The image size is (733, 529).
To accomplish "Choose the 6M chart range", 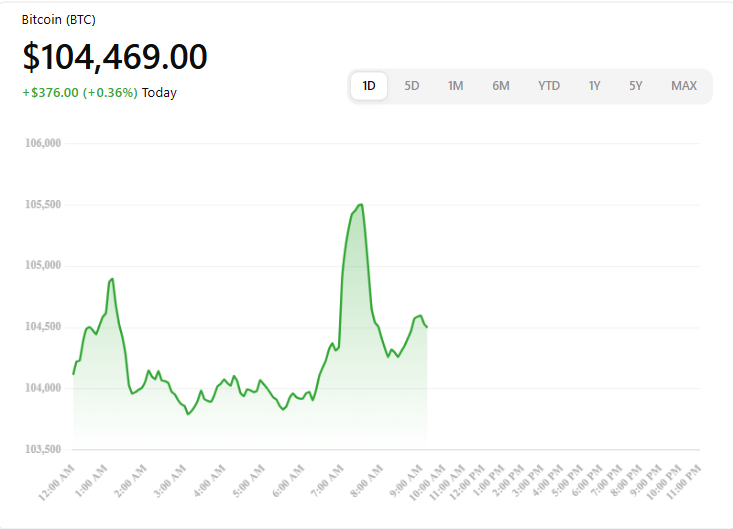I will (x=501, y=86).
